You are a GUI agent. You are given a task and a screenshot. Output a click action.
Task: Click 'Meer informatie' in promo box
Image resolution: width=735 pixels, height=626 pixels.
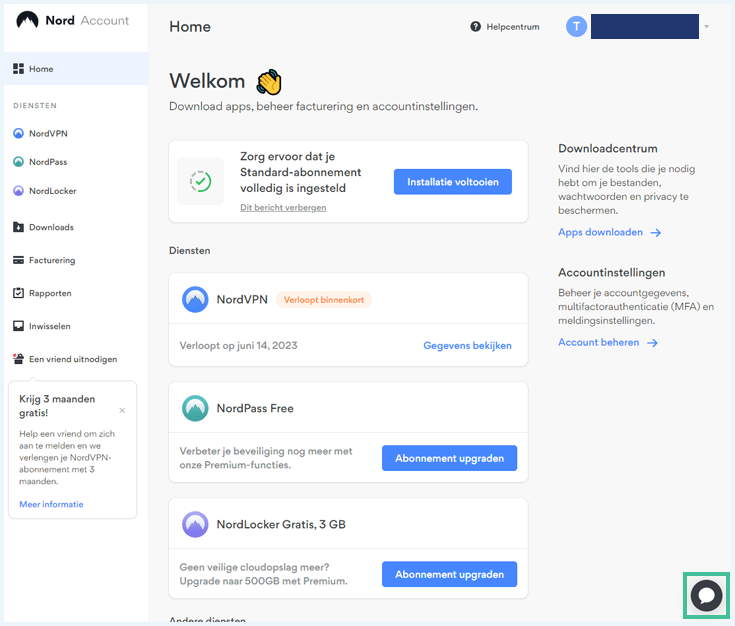[51, 505]
